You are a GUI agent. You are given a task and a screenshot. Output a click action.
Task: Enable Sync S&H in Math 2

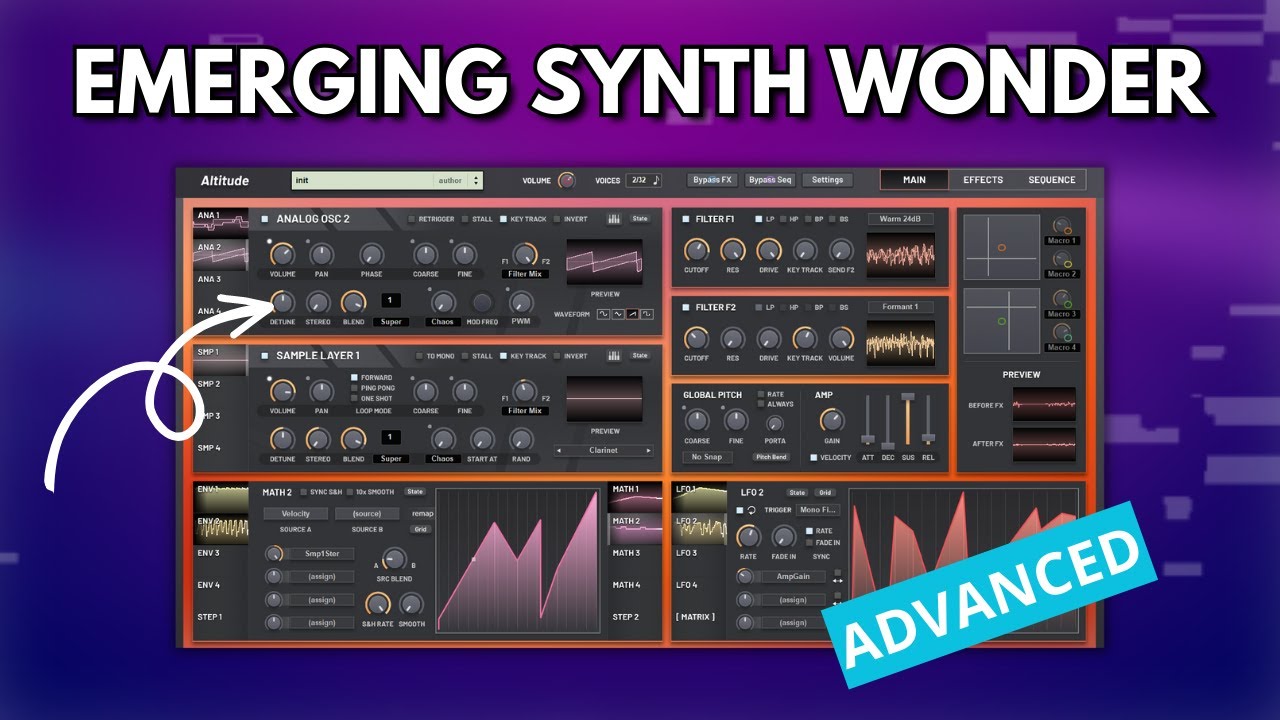pyautogui.click(x=303, y=492)
